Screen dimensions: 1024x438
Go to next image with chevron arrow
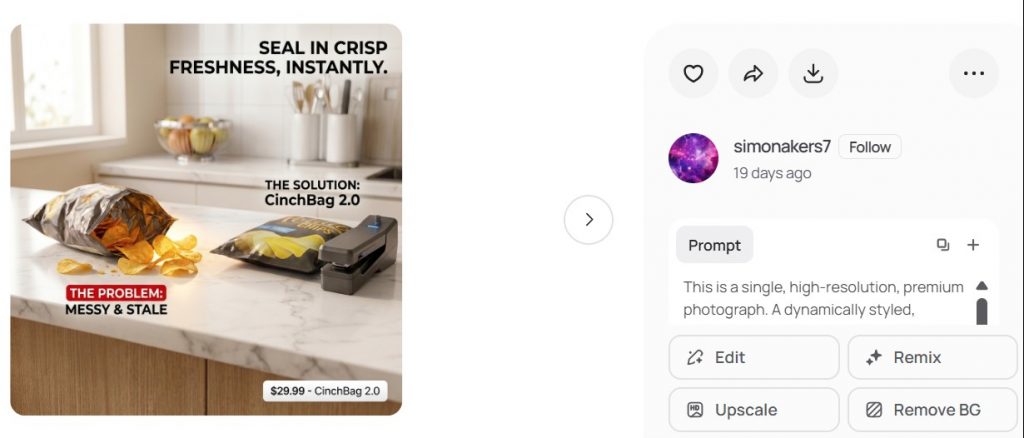(x=588, y=220)
